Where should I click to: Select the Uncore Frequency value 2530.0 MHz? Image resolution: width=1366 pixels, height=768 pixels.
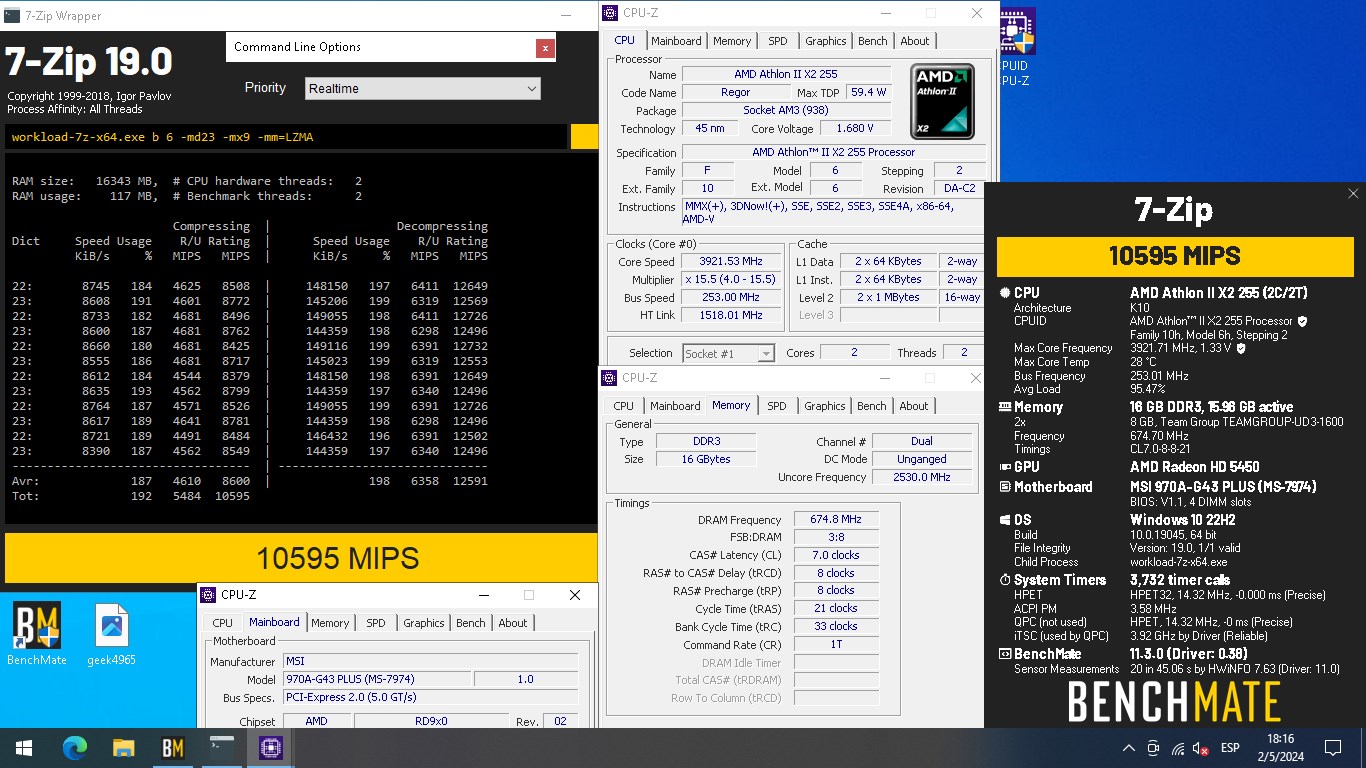[x=922, y=477]
